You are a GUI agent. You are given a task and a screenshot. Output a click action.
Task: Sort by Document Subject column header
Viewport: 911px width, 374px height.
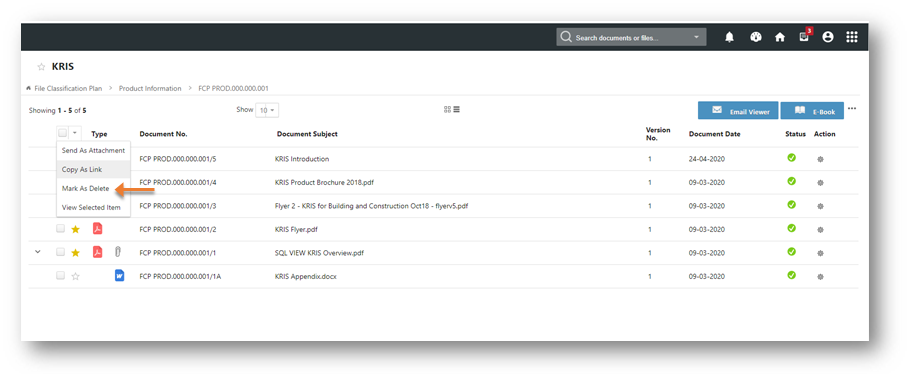pos(307,134)
